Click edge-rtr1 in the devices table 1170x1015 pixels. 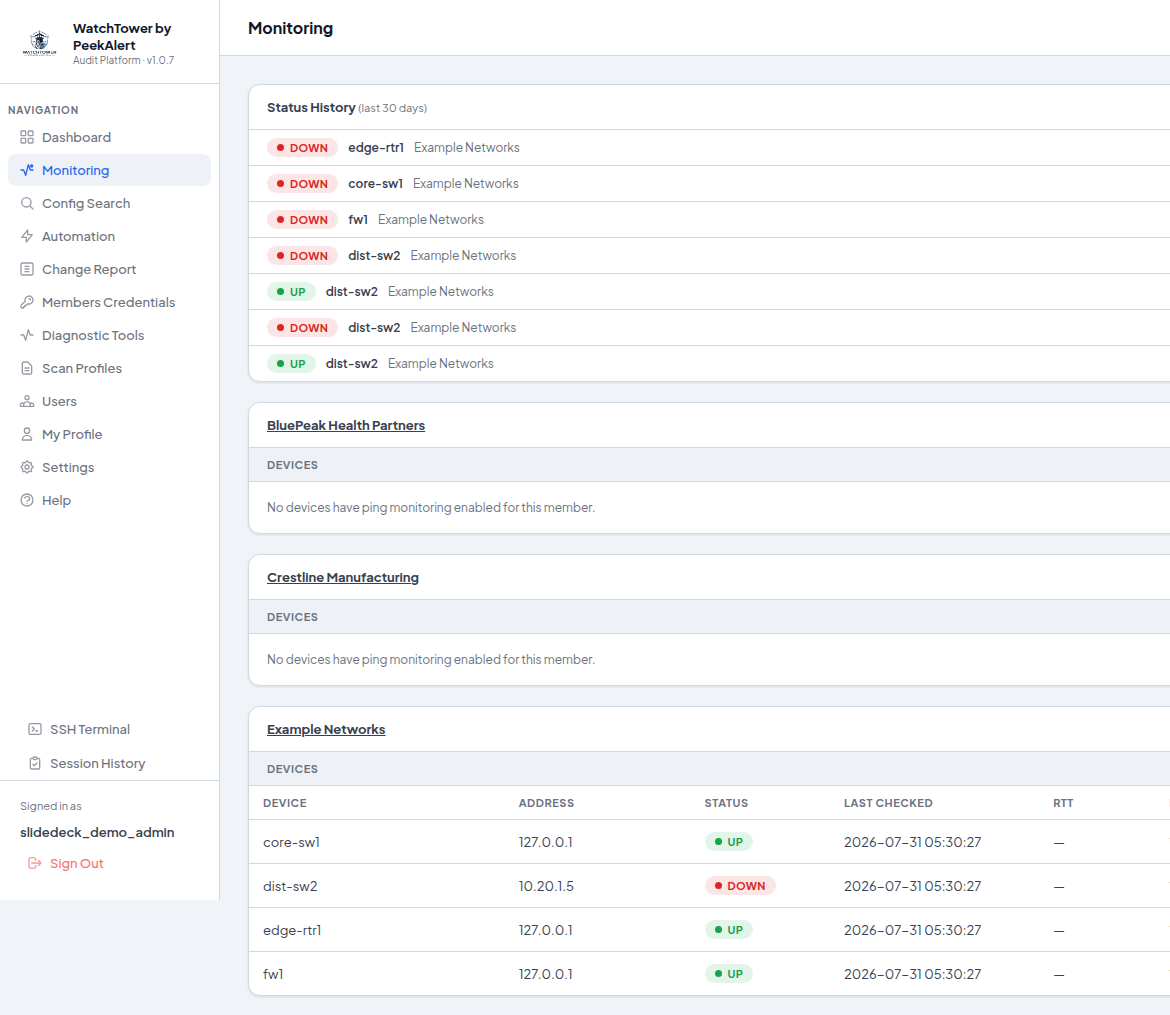[292, 930]
